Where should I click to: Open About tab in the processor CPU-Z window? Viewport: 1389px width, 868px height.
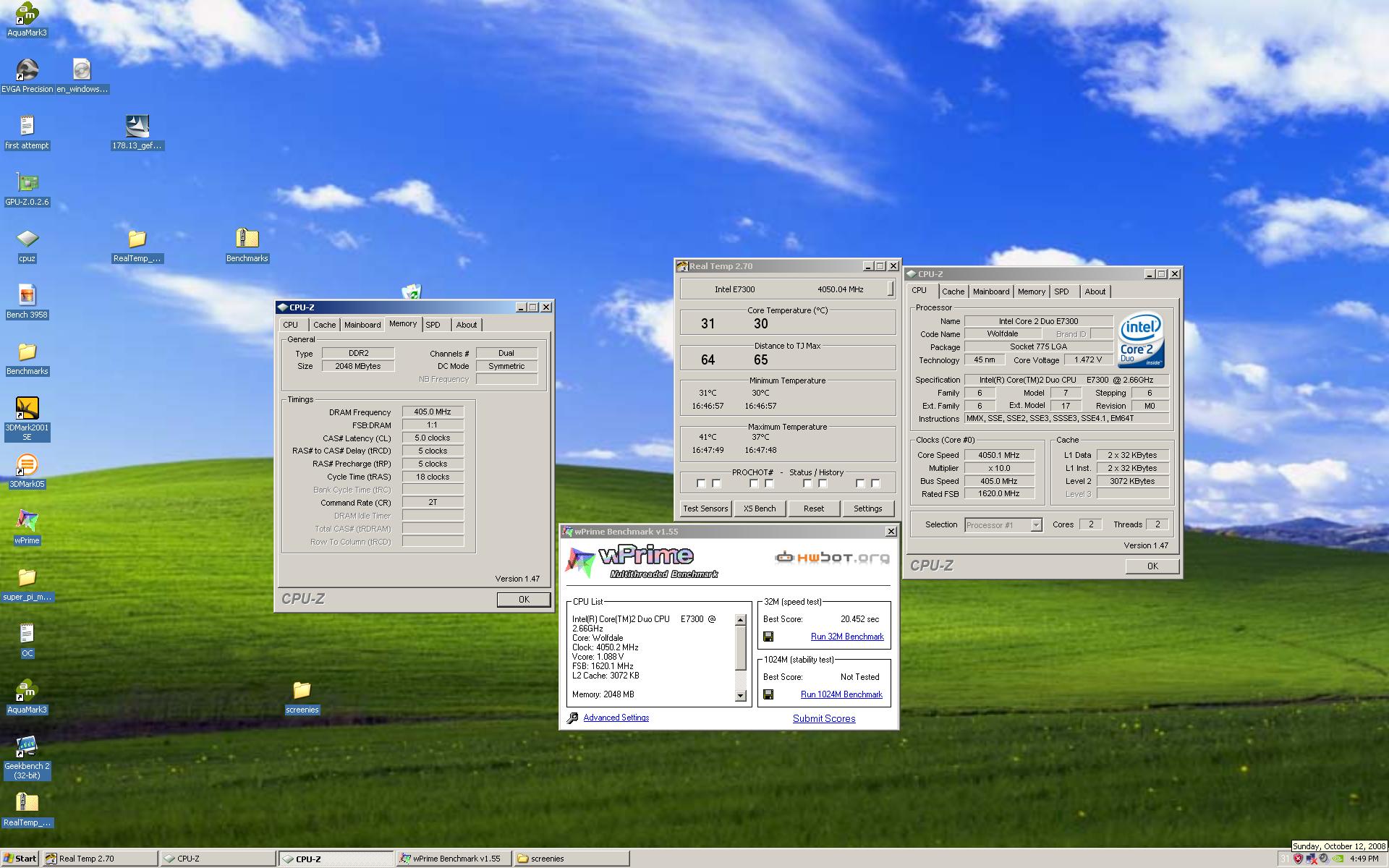point(1095,292)
